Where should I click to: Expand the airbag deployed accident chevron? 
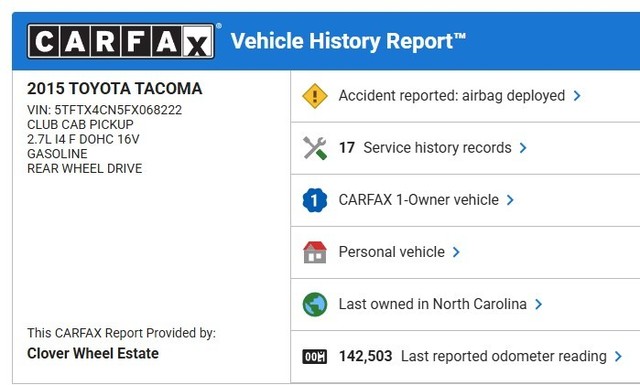(577, 96)
